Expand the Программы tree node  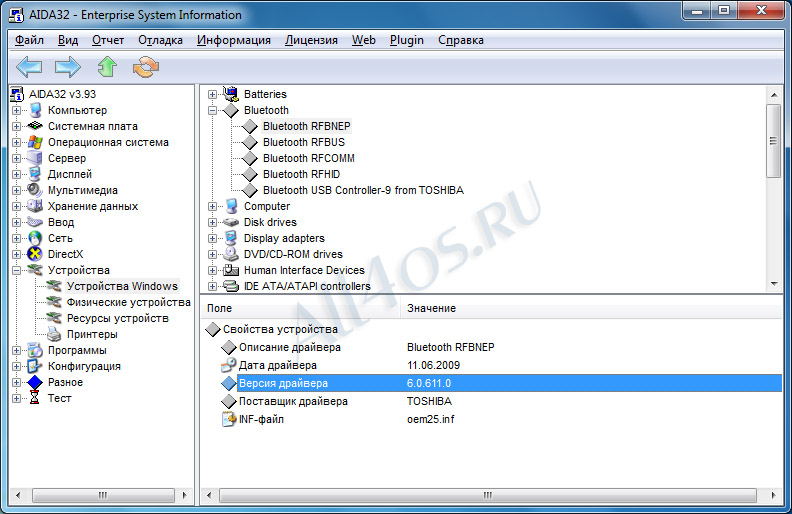pyautogui.click(x=17, y=350)
